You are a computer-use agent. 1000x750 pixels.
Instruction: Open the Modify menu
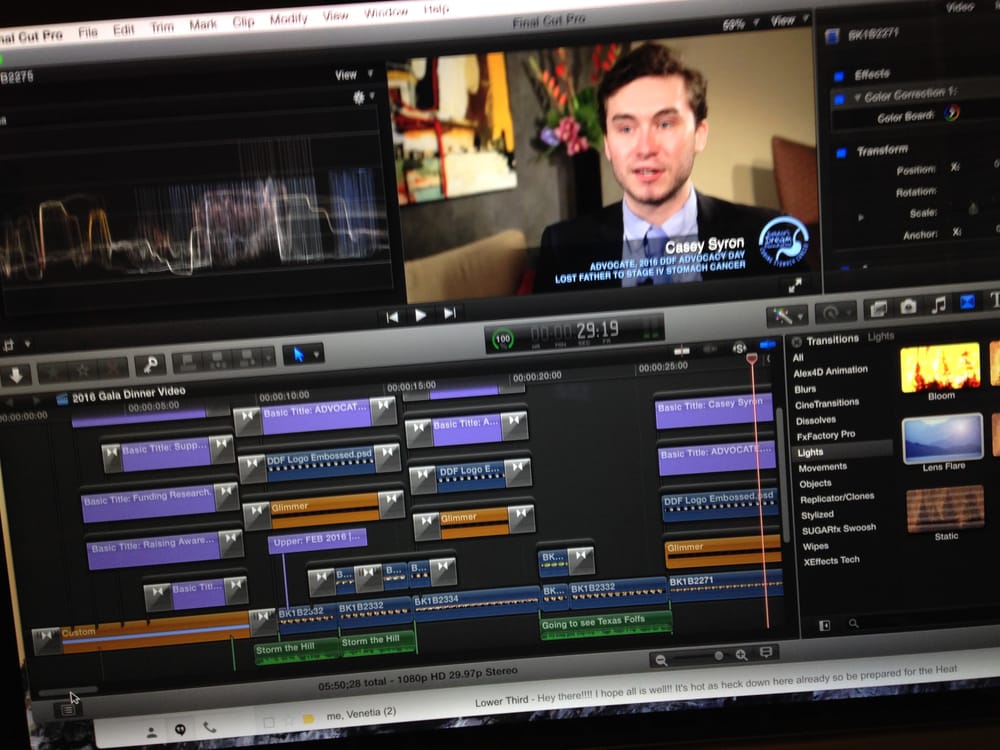point(288,19)
